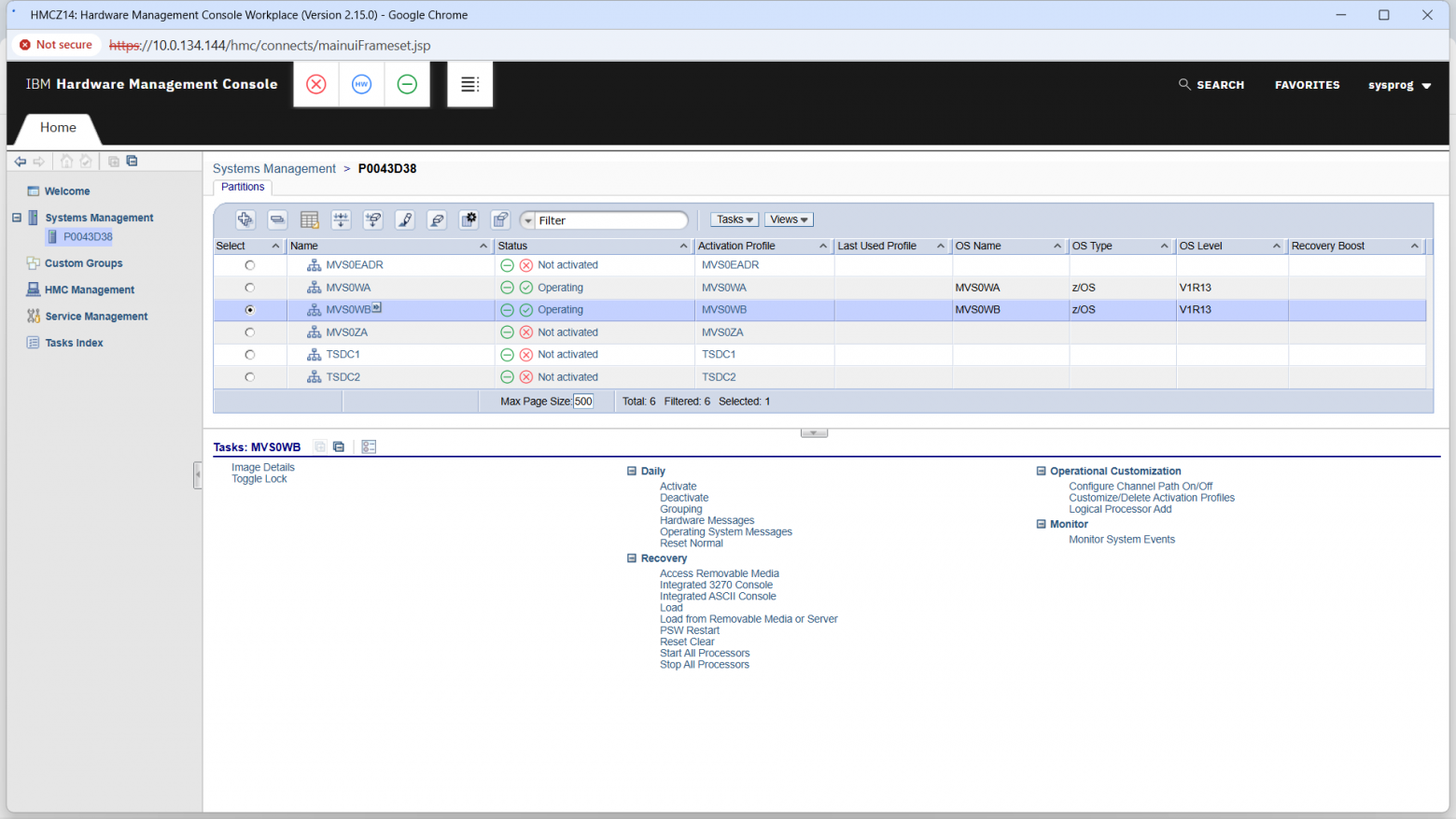
Task: Click the Service Management tools icon
Action: click(x=34, y=317)
